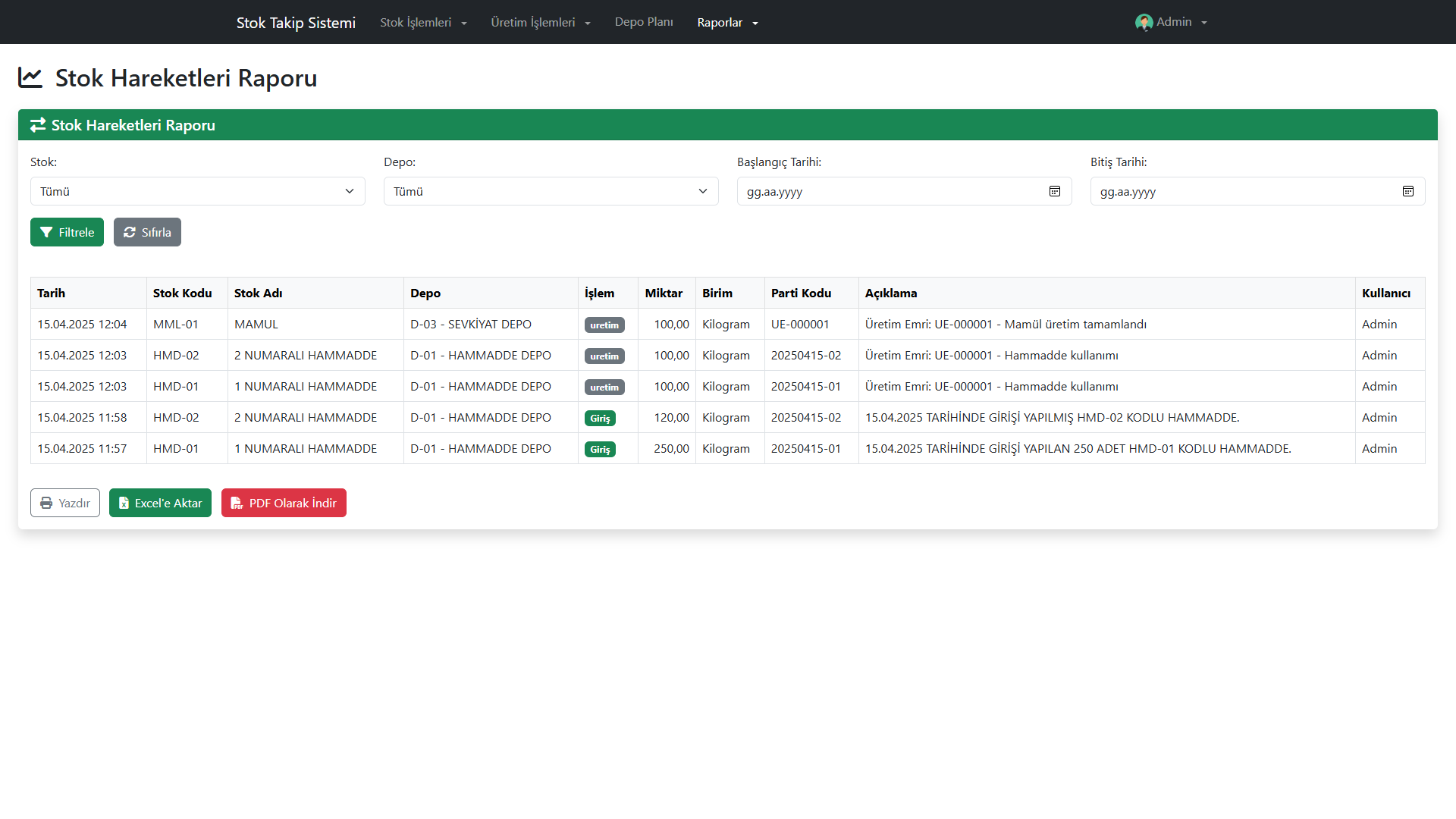Open the Raporlar dropdown menu

coord(727,23)
